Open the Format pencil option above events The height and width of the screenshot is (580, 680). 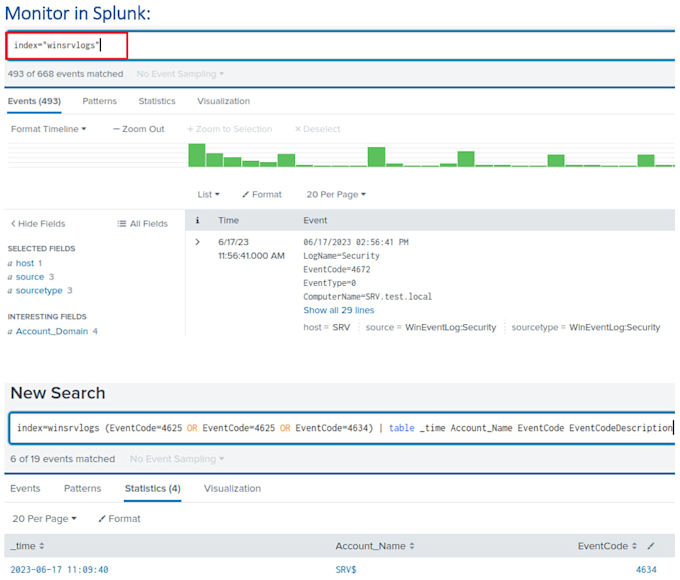[x=262, y=194]
